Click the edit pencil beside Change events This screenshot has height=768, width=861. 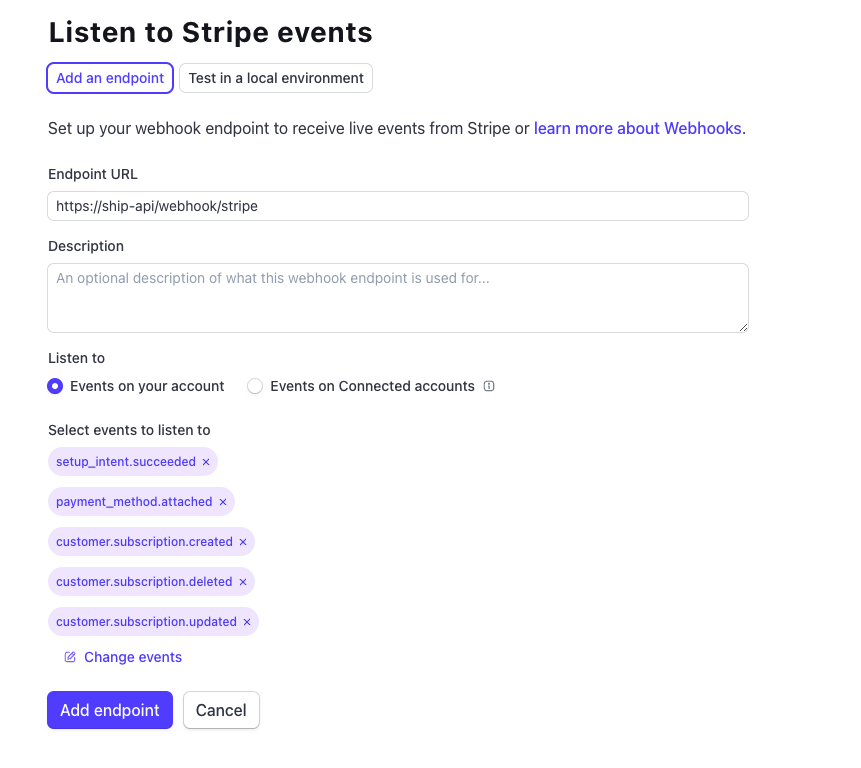pyautogui.click(x=68, y=657)
